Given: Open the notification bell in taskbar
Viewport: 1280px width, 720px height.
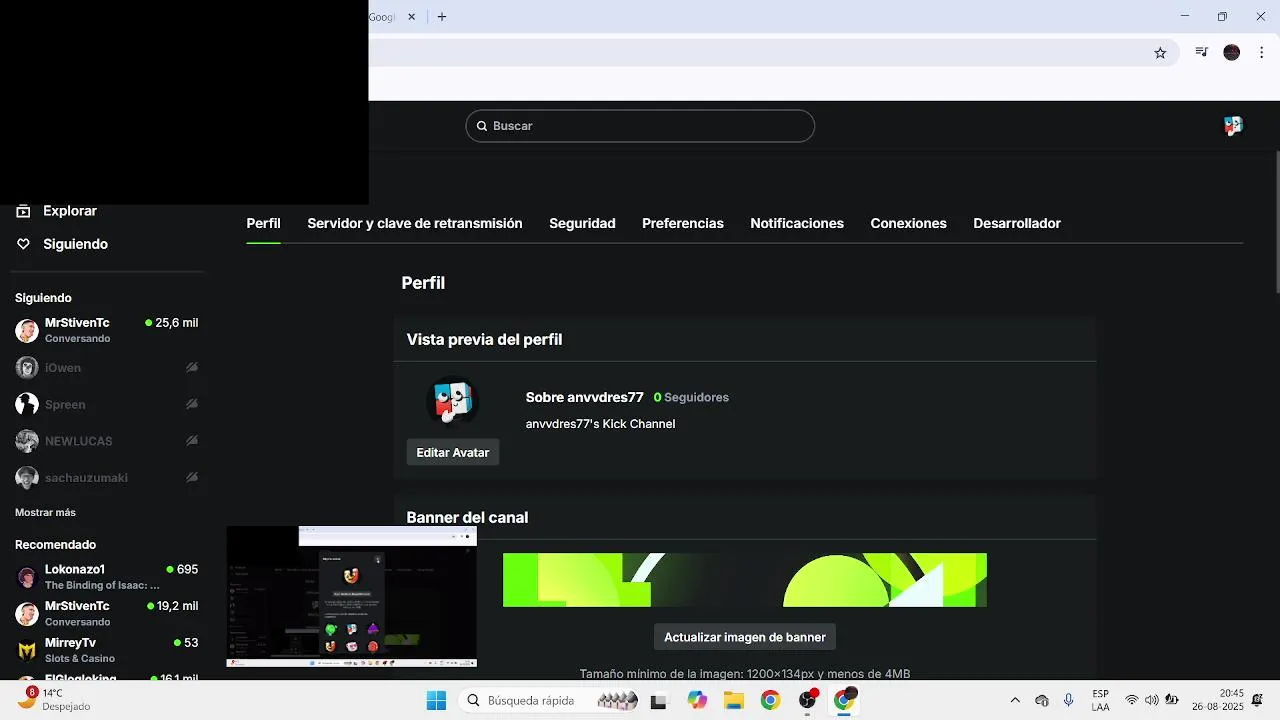Looking at the screenshot, I should point(1257,700).
